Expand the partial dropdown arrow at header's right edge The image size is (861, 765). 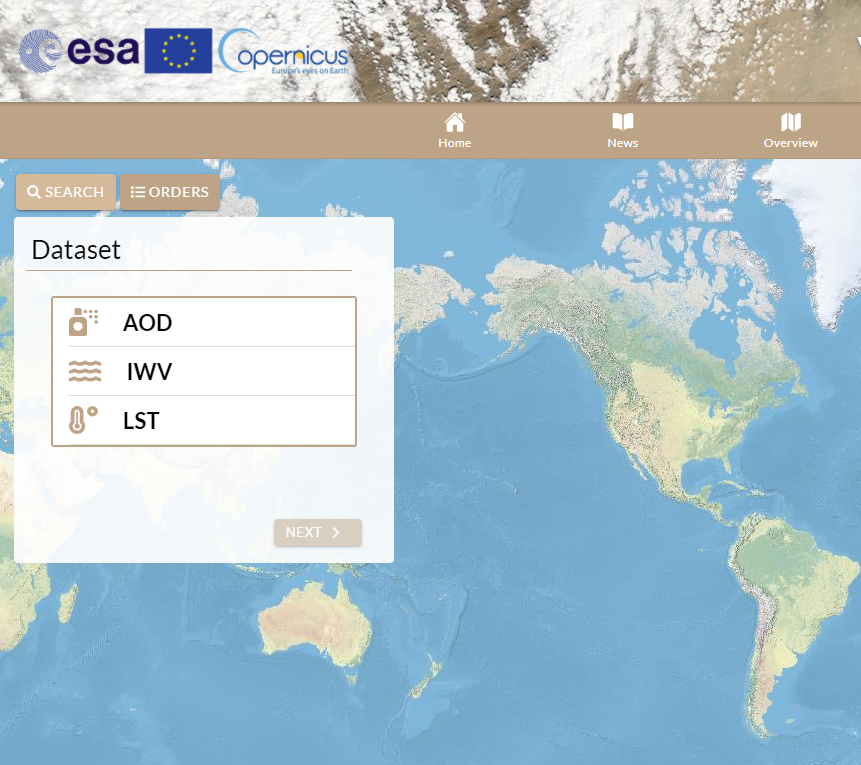(x=857, y=42)
